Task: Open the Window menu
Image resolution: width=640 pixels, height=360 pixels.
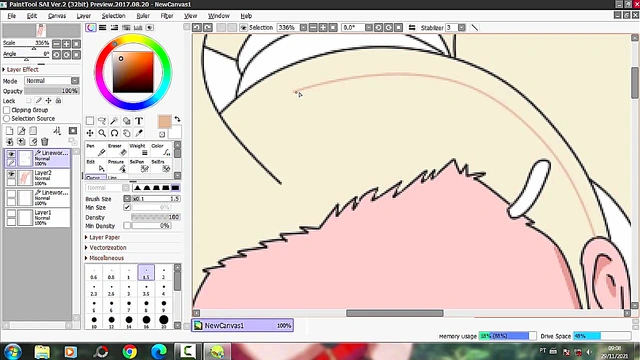Action: click(x=219, y=16)
